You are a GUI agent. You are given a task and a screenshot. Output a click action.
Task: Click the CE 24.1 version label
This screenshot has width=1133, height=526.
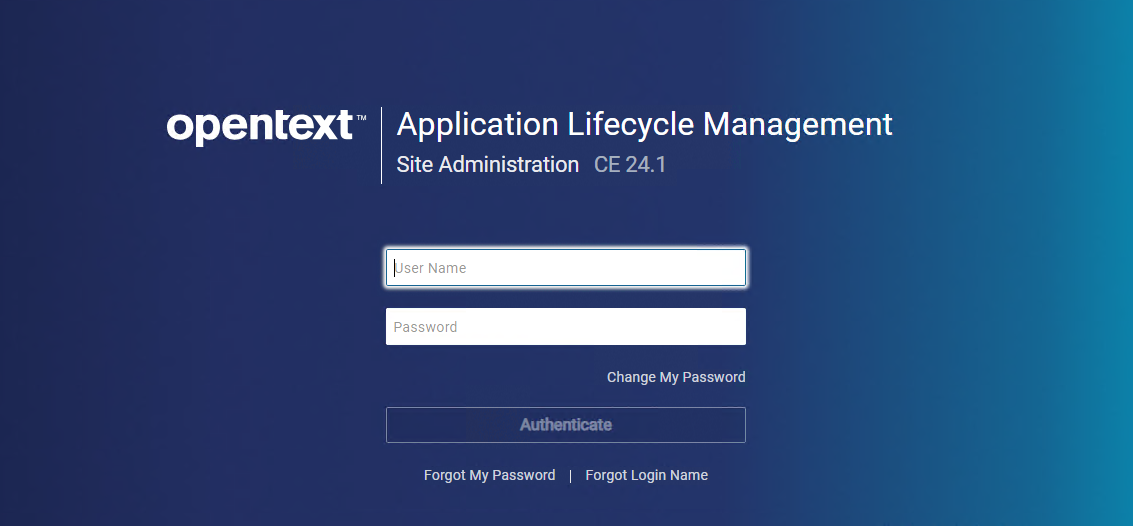[x=630, y=165]
